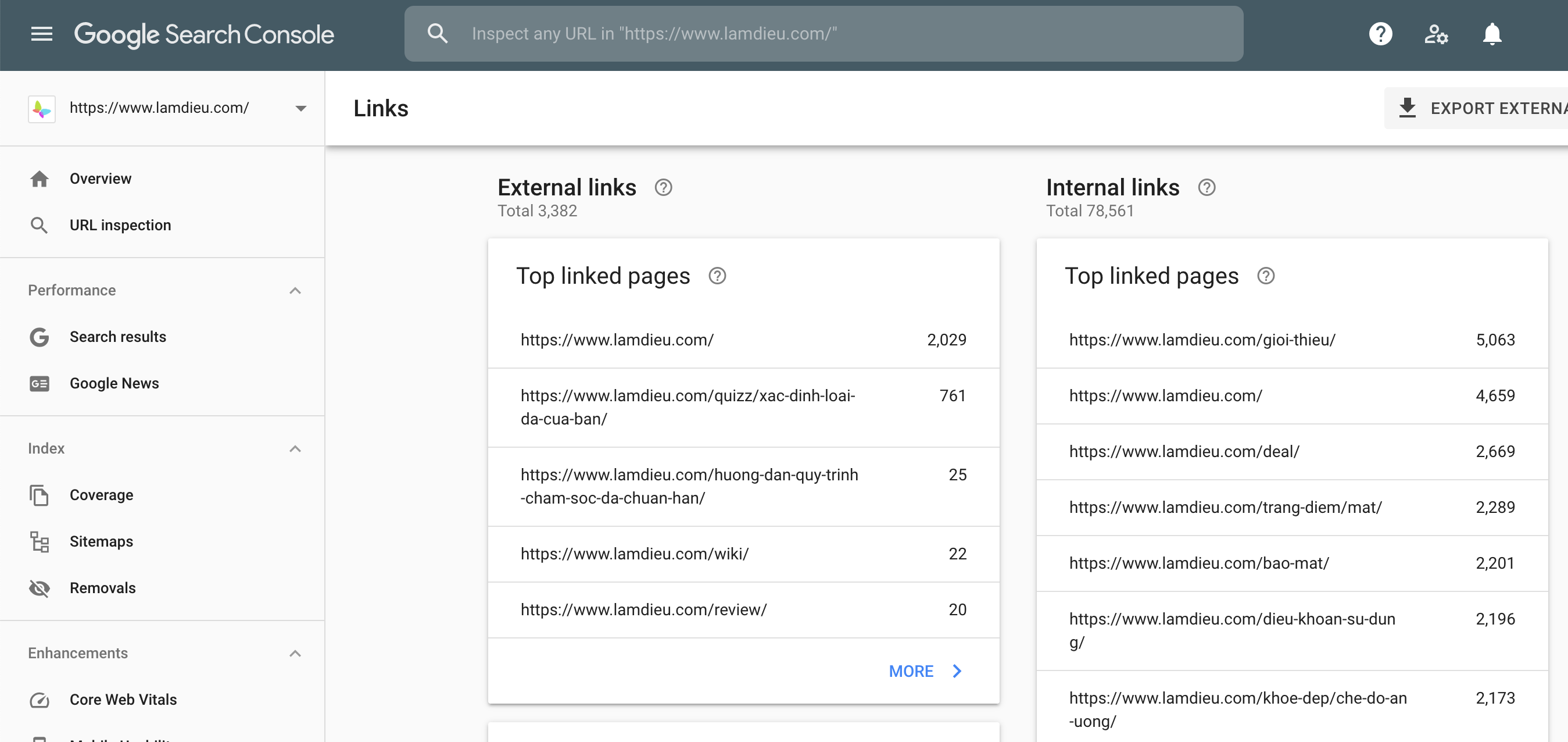Open external row https://www.lamdieu.com/review/
1568x742 pixels.
pos(744,610)
